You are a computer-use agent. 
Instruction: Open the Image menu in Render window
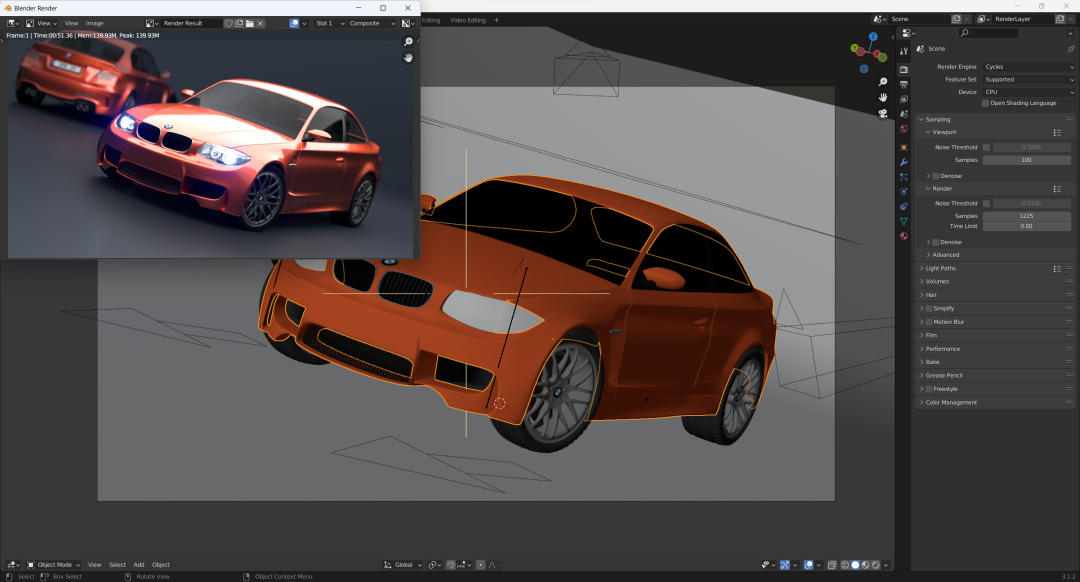[x=94, y=23]
